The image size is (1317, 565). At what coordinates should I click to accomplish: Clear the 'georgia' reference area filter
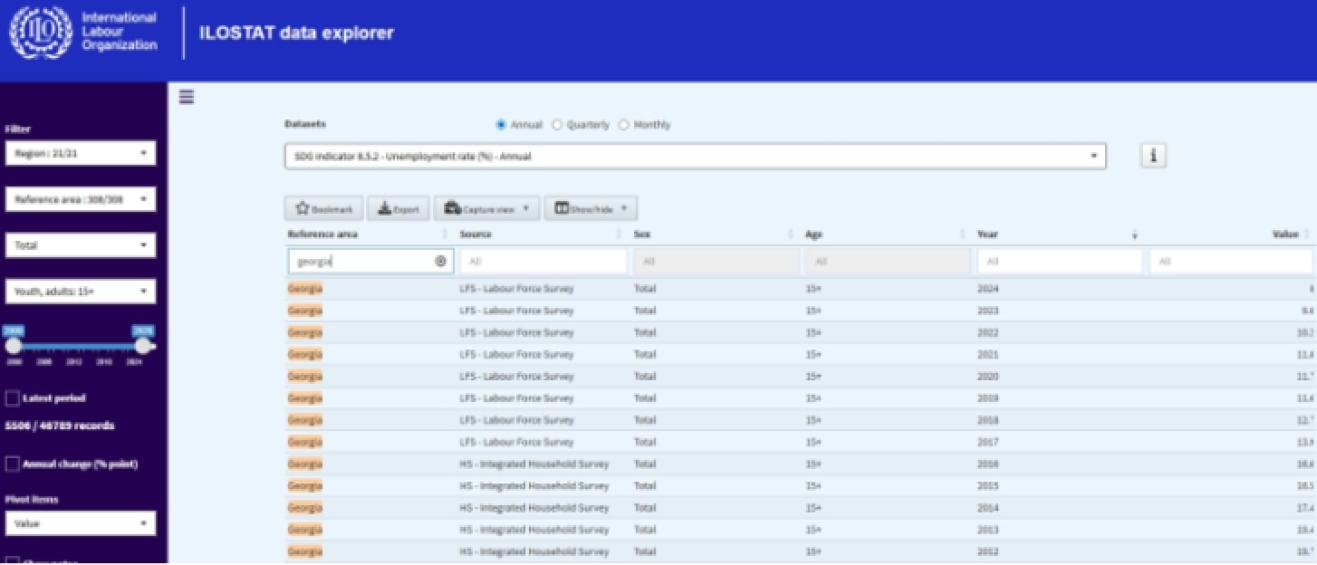pos(440,261)
